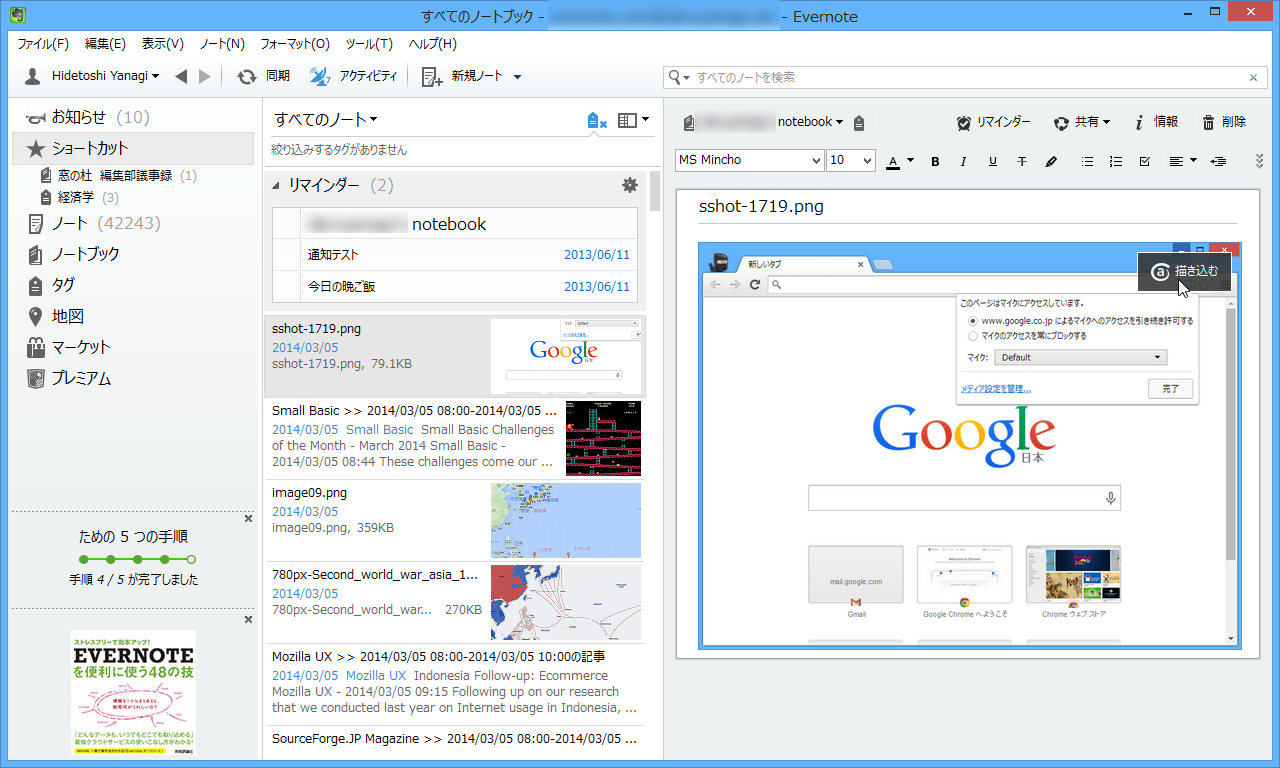
Task: Go back with the left navigation arrow
Action: [181, 77]
